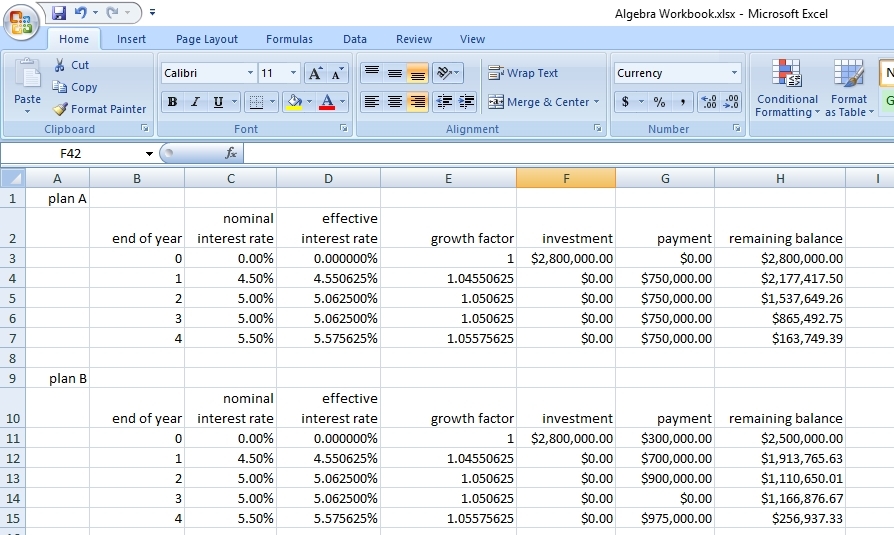The height and width of the screenshot is (535, 894).
Task: Switch to the Data tab
Action: pos(355,39)
